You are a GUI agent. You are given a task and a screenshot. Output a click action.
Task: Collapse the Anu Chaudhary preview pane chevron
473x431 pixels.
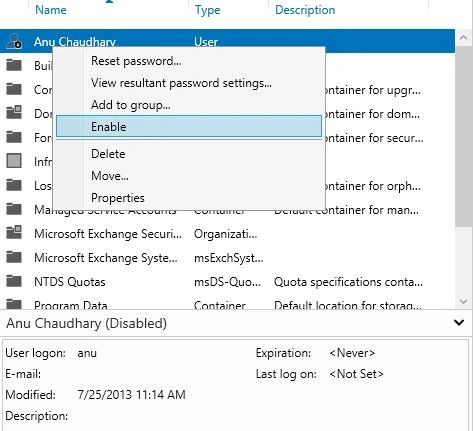coord(459,323)
